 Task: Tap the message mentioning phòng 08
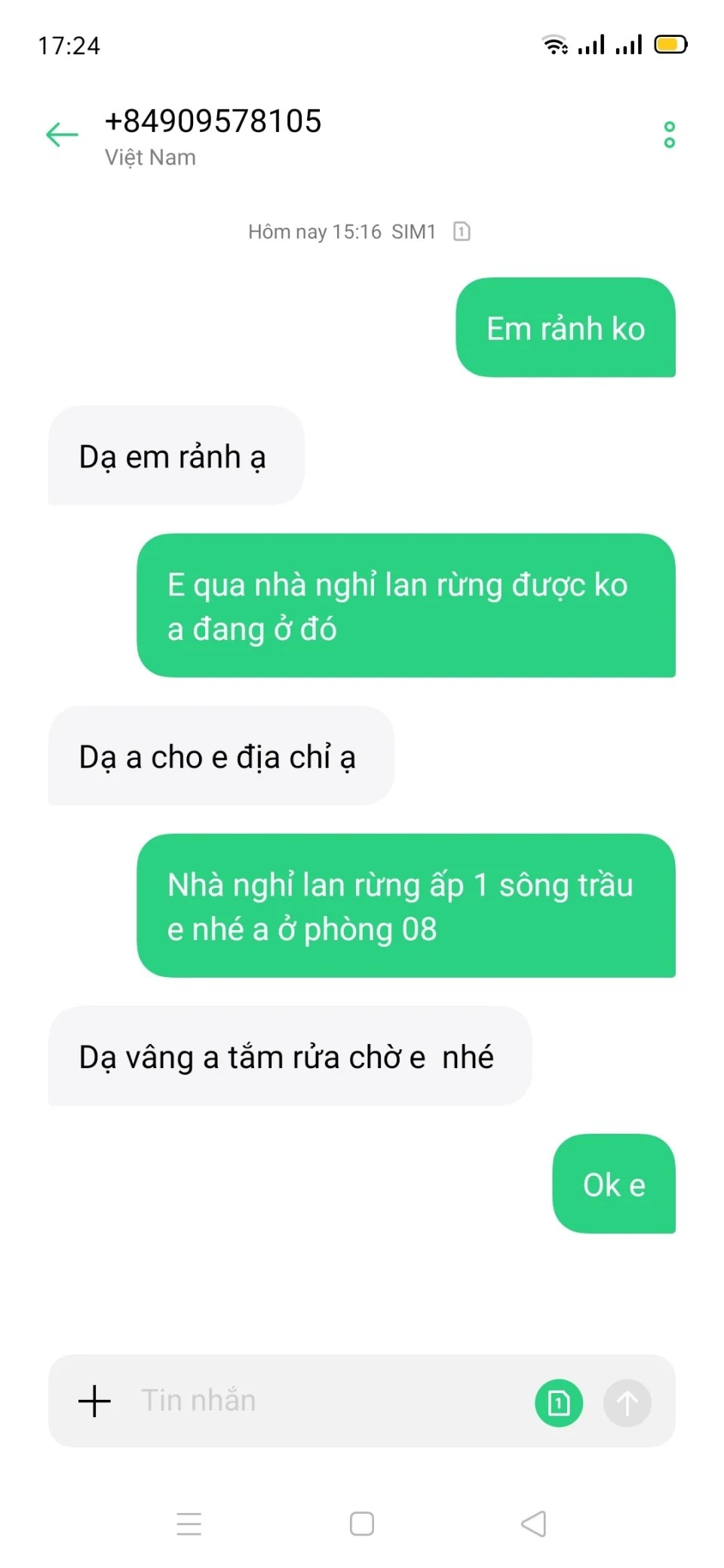point(406,905)
